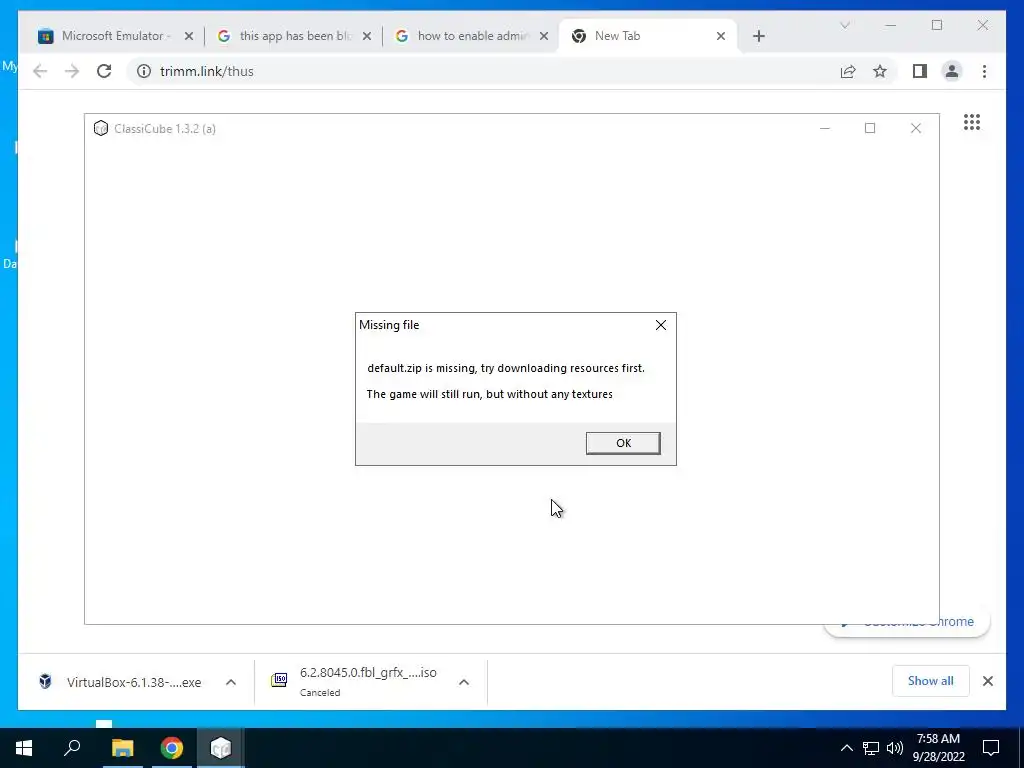This screenshot has width=1024, height=768.
Task: Open Windows Start menu
Action: [24, 748]
